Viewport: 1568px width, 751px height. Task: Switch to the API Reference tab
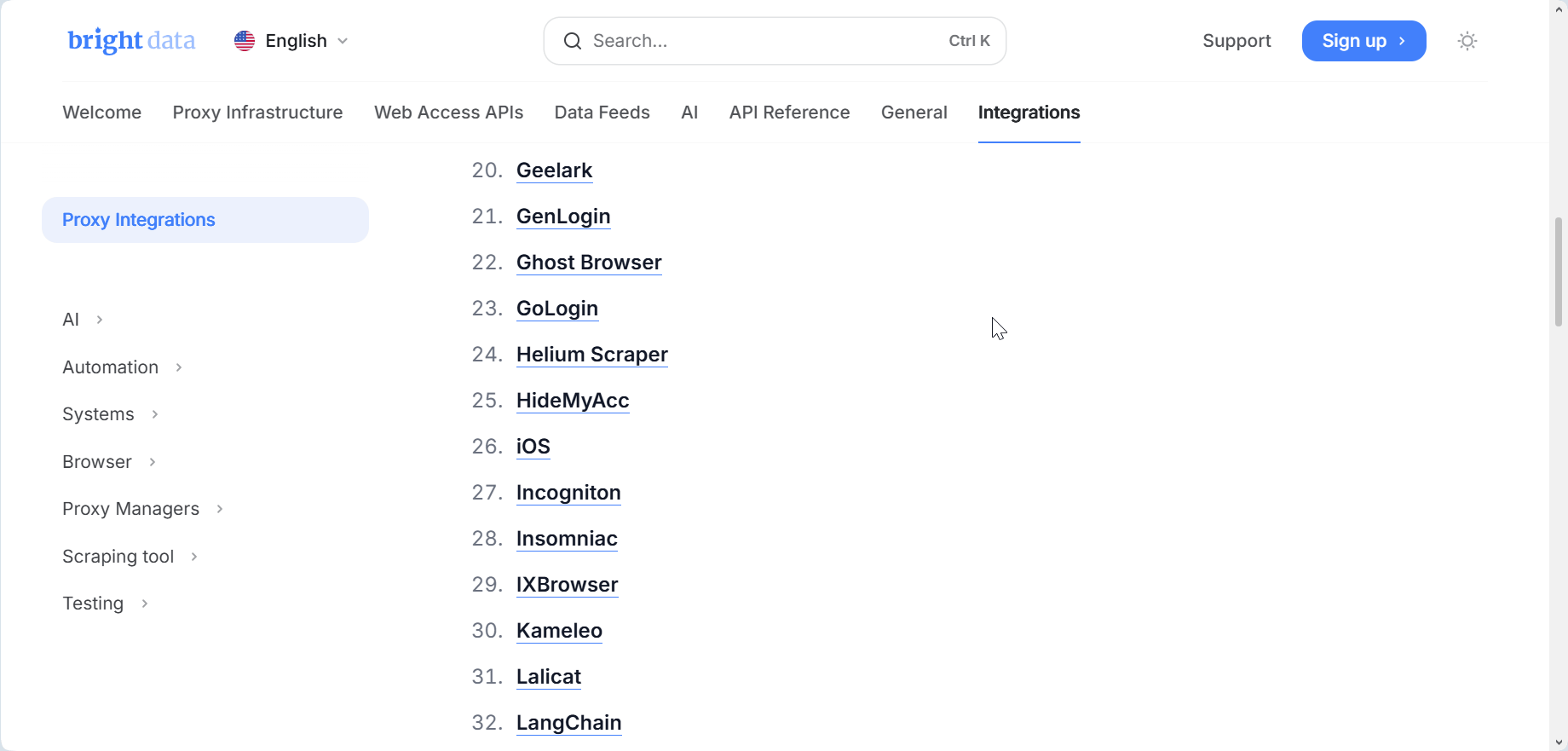point(788,112)
